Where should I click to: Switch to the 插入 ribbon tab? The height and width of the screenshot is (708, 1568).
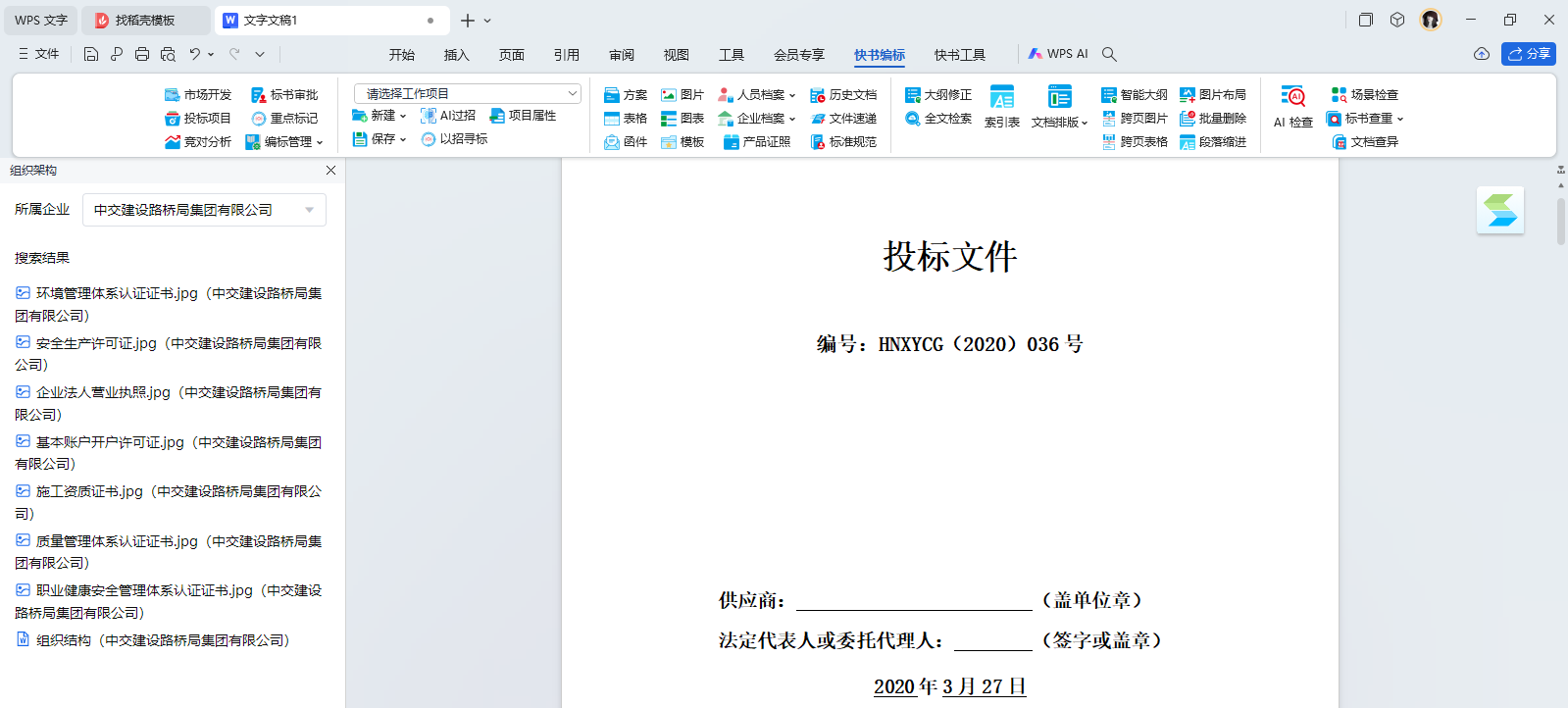tap(456, 55)
